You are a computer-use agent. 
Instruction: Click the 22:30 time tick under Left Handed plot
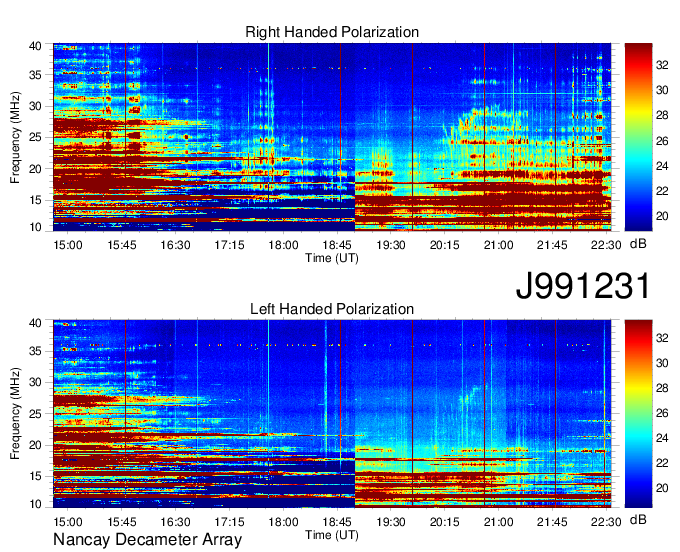606,521
